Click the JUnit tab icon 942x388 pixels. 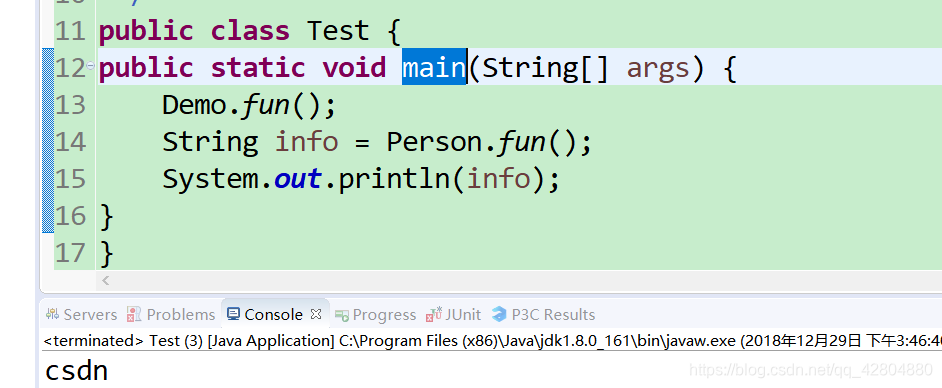pyautogui.click(x=434, y=314)
